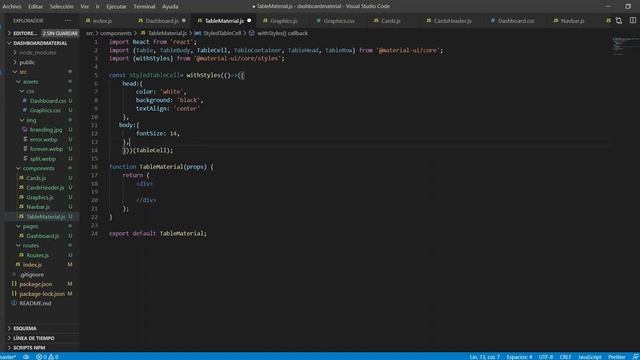The width and height of the screenshot is (640, 360).
Task: Click the Lín. 13, col. 7 position indicator
Action: tap(484, 357)
